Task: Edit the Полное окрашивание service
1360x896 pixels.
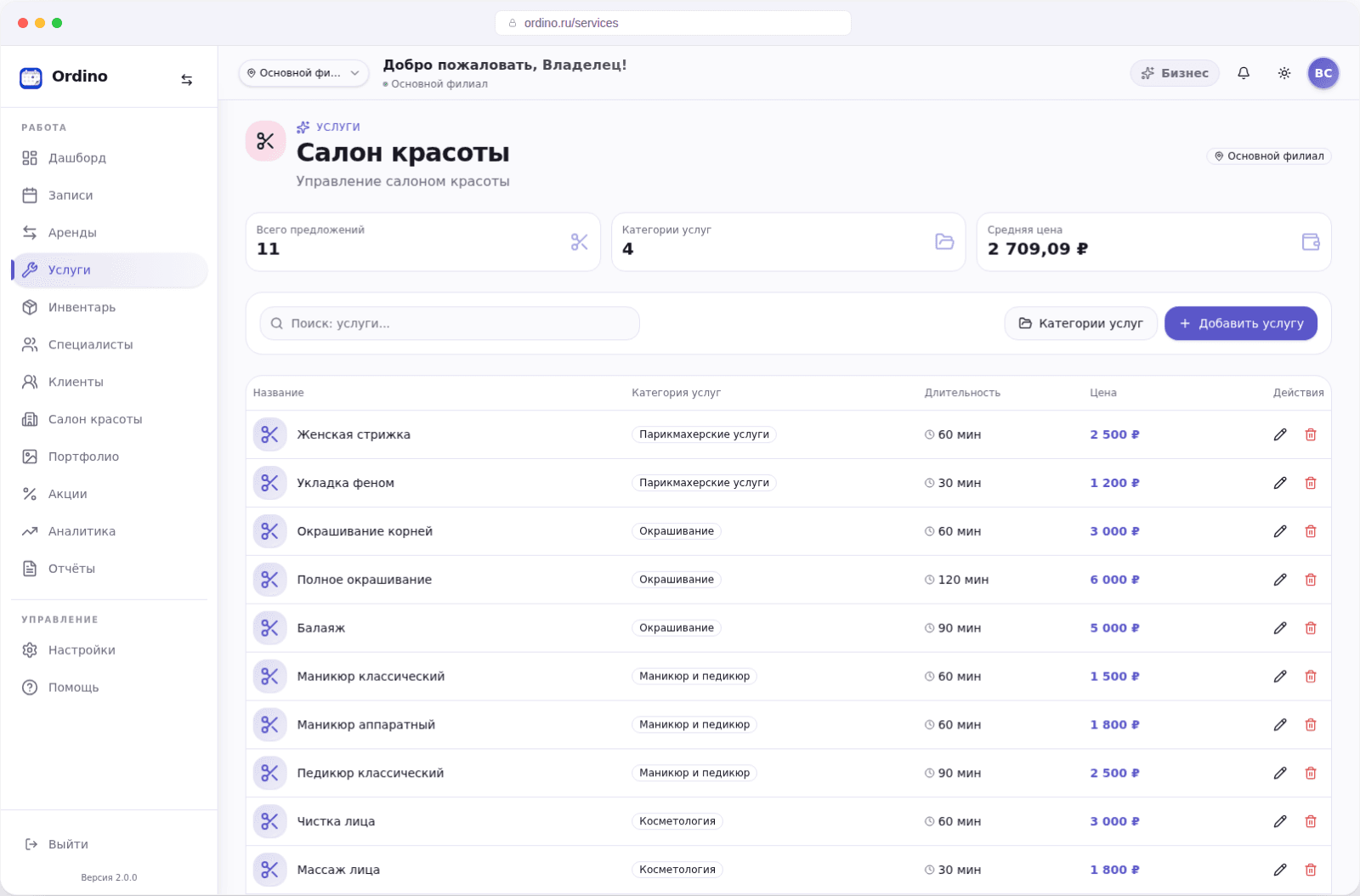Action: 1280,580
